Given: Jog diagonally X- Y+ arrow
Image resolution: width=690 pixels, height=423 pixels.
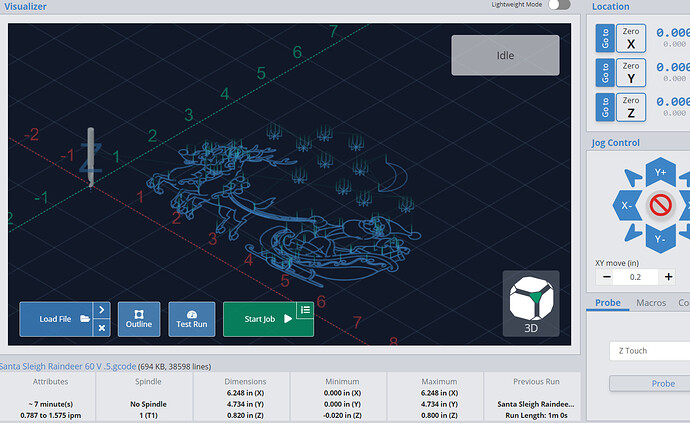Looking at the screenshot, I should (633, 178).
